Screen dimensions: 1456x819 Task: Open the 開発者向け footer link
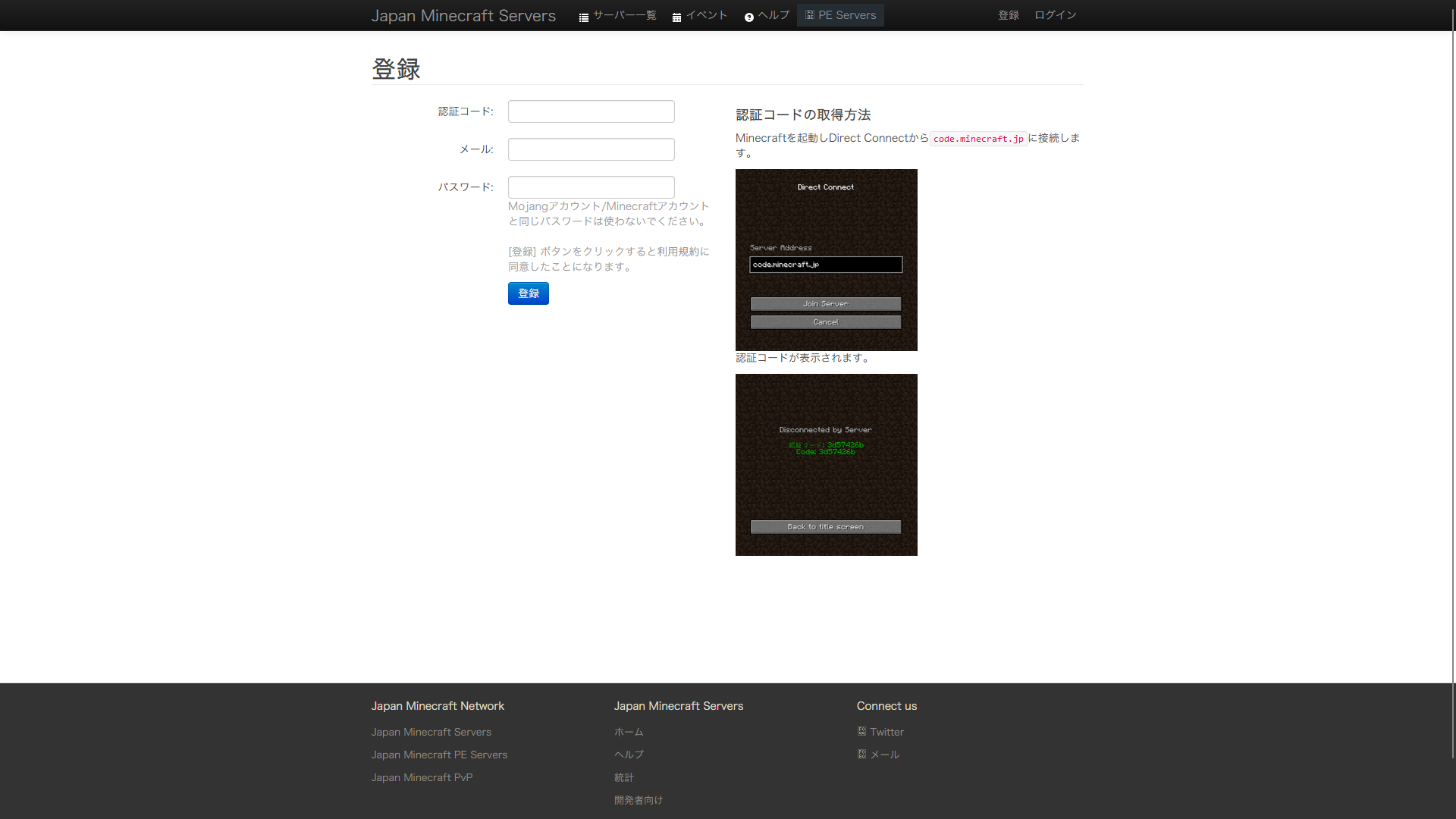[x=639, y=800]
